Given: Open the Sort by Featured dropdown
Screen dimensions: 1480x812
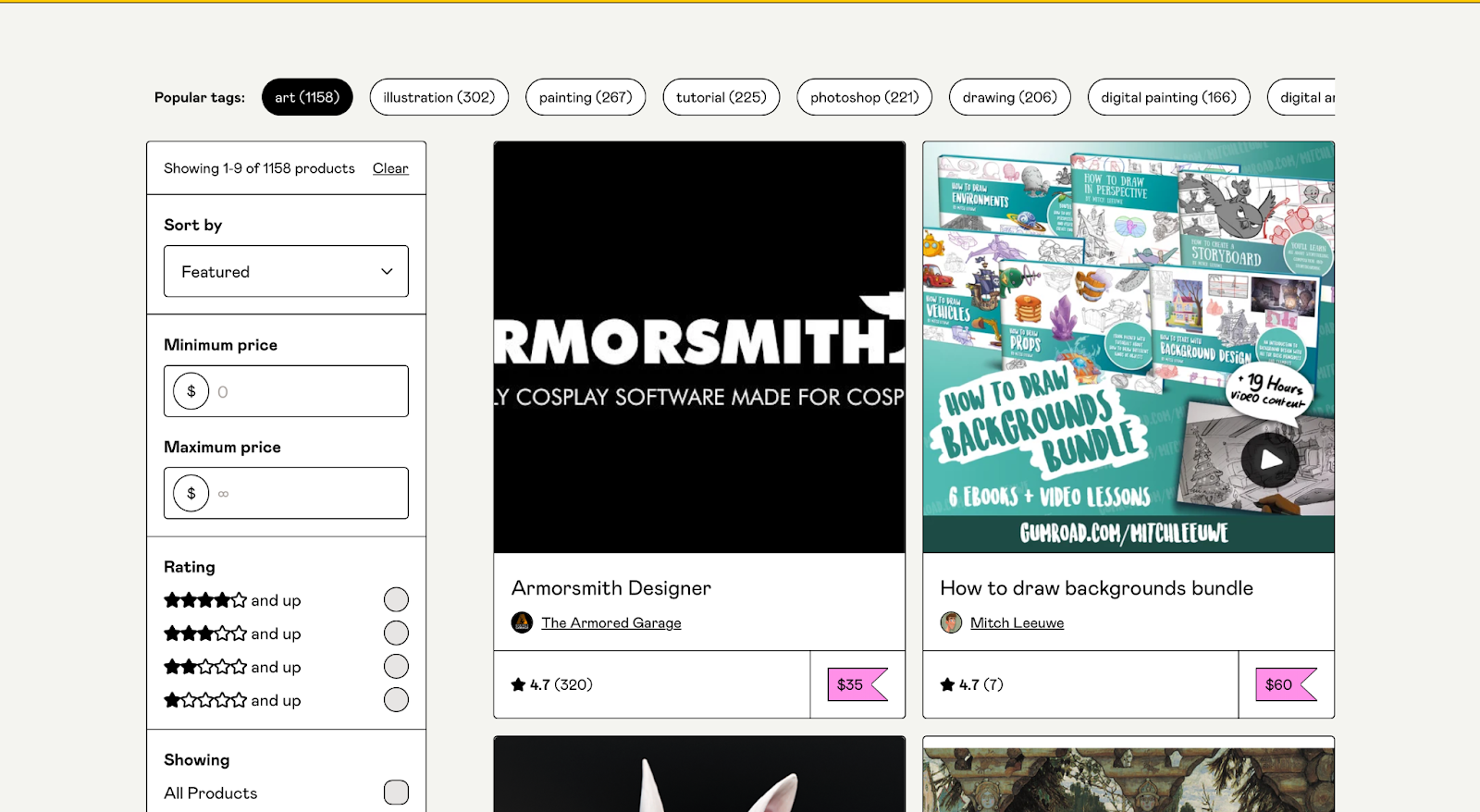Looking at the screenshot, I should tap(286, 271).
